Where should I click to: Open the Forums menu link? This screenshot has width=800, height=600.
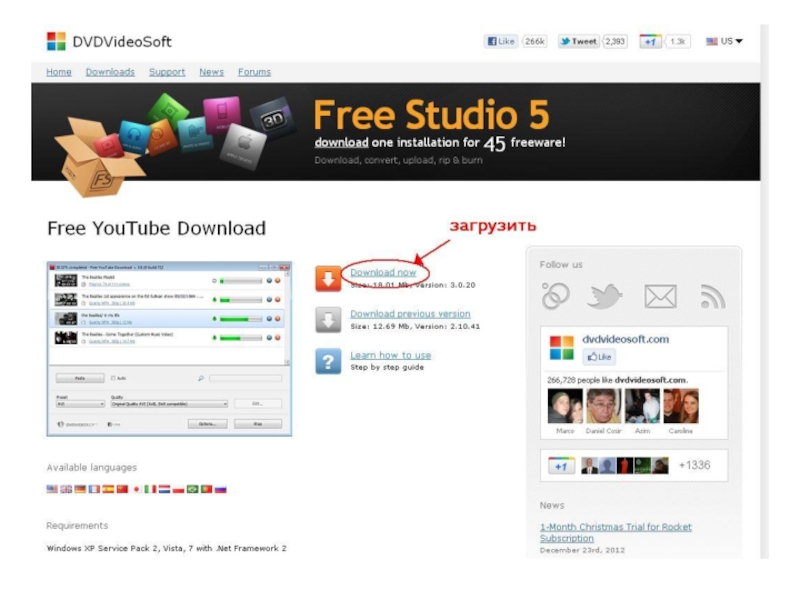point(254,72)
